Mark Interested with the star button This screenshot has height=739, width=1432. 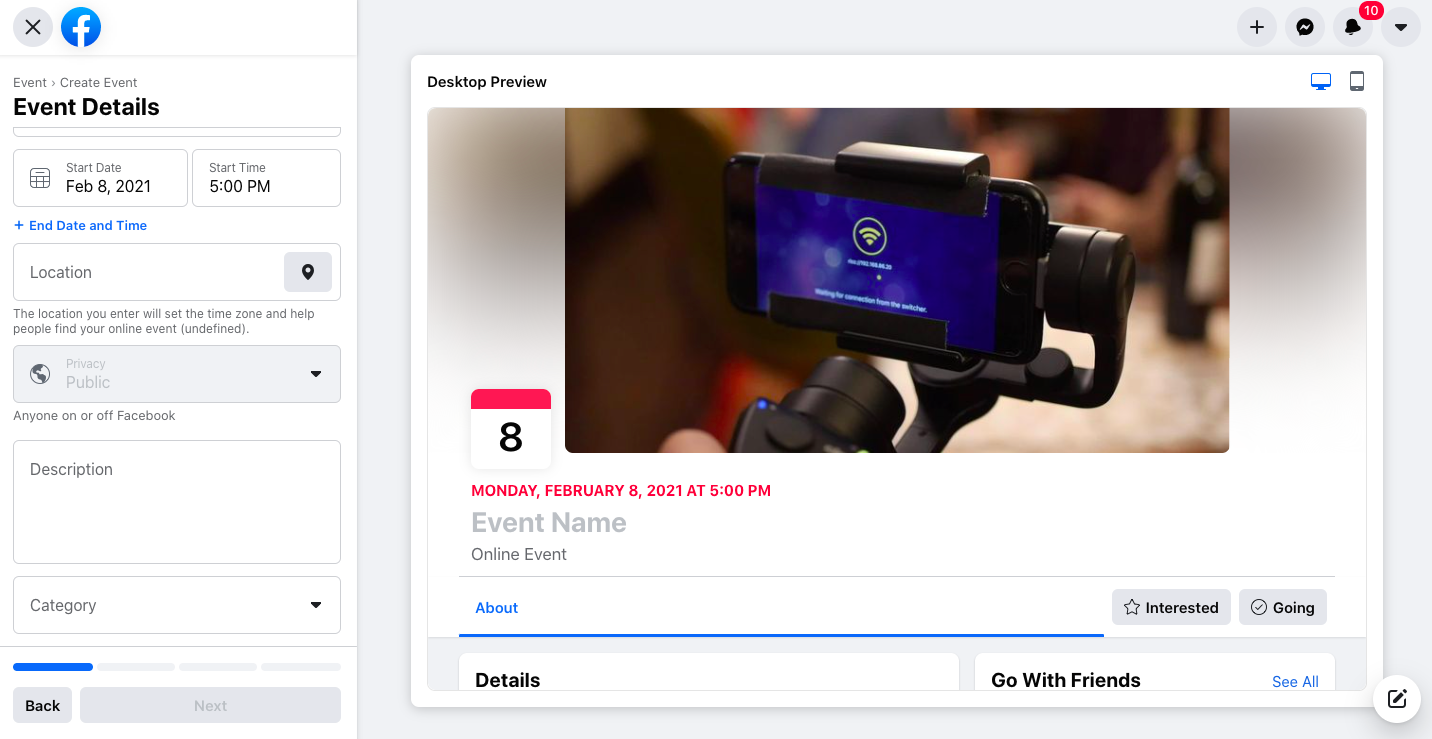pyautogui.click(x=1171, y=607)
